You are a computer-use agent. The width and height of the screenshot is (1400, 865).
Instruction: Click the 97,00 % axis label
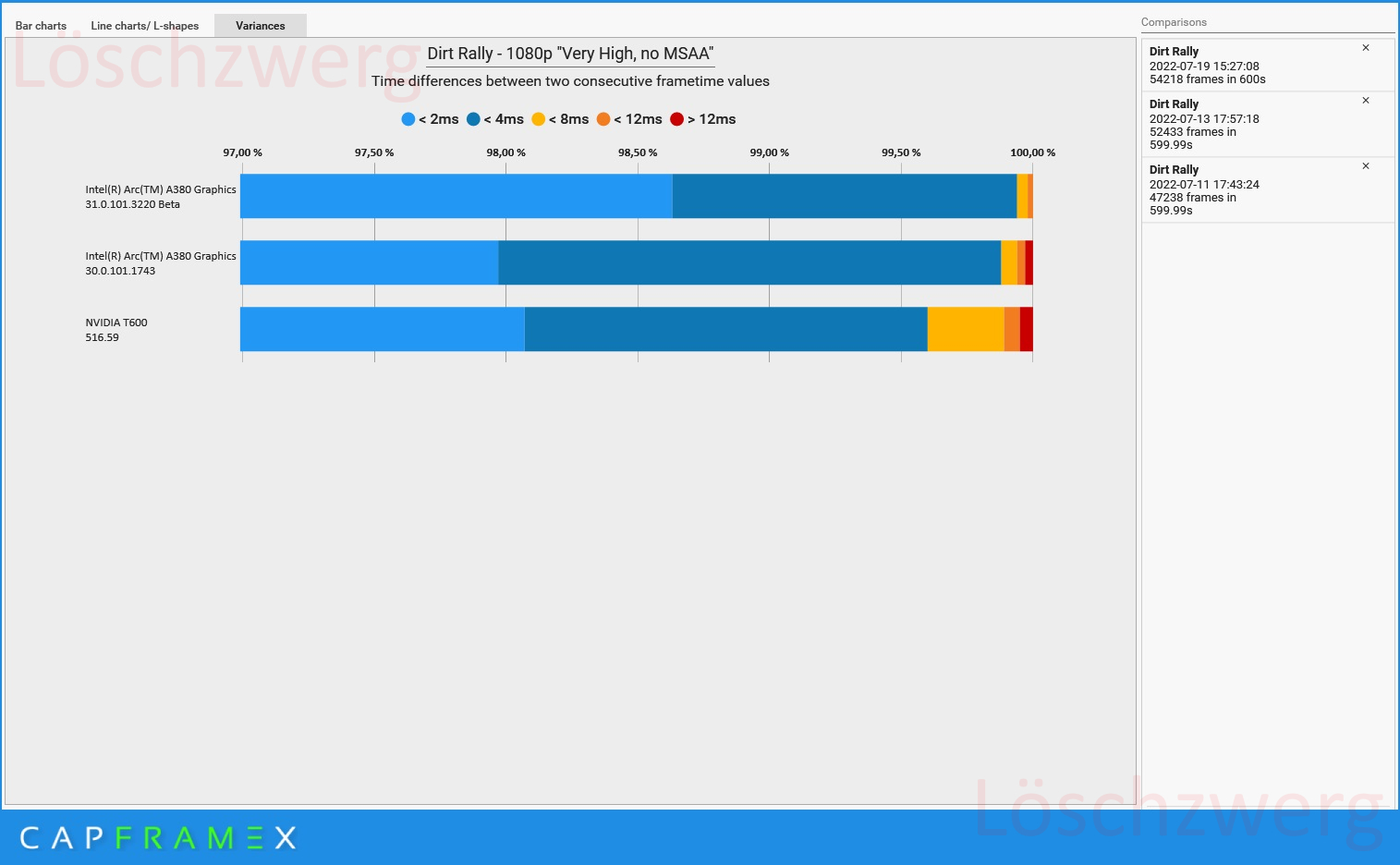pyautogui.click(x=242, y=152)
